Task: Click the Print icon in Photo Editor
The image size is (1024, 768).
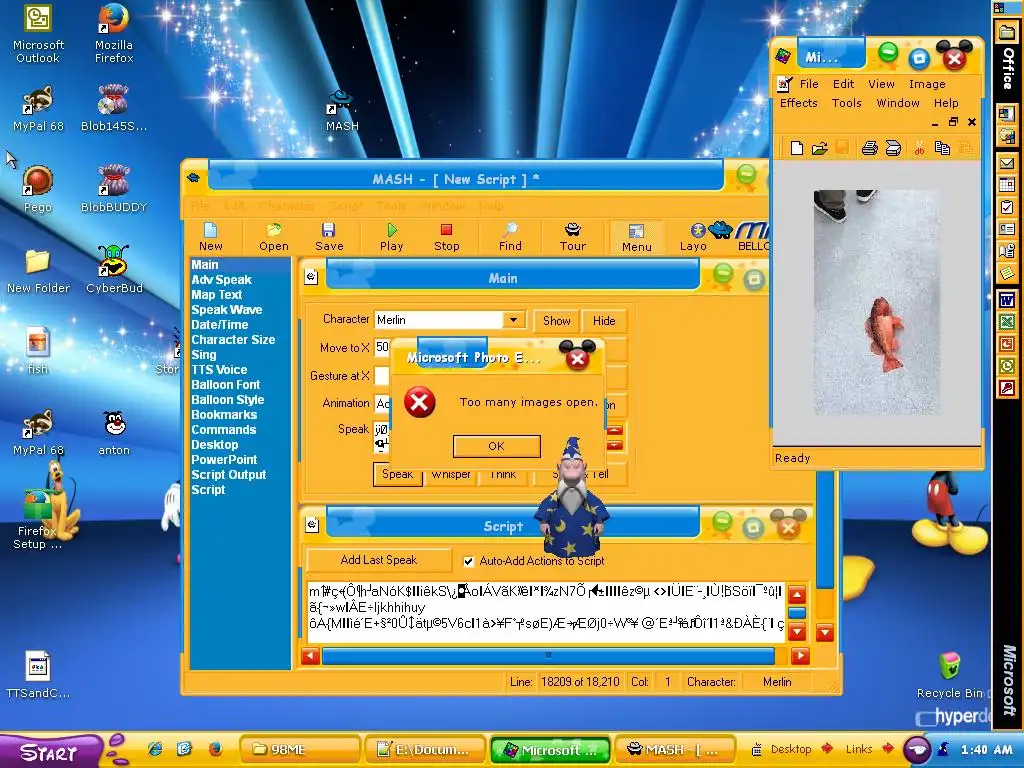Action: pyautogui.click(x=869, y=148)
